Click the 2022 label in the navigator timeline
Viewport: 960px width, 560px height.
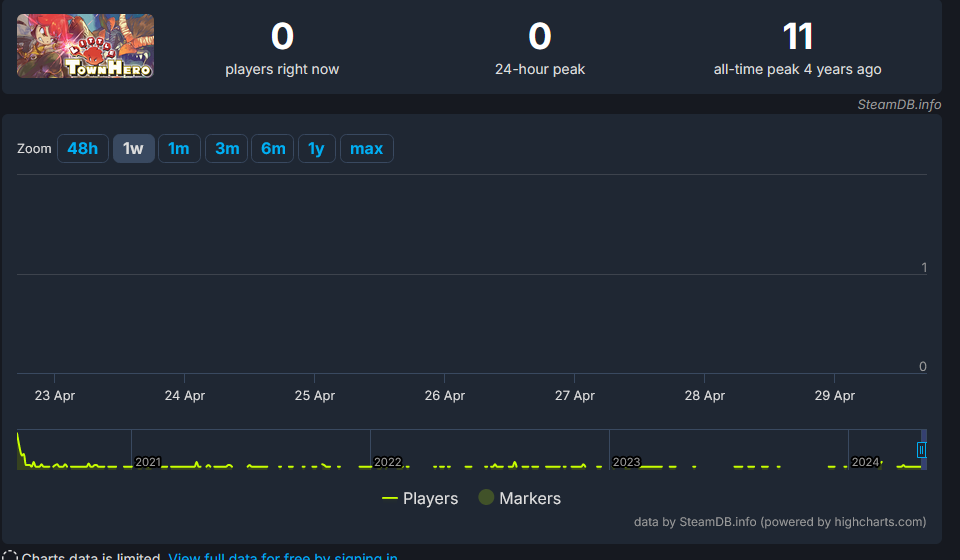[x=387, y=462]
